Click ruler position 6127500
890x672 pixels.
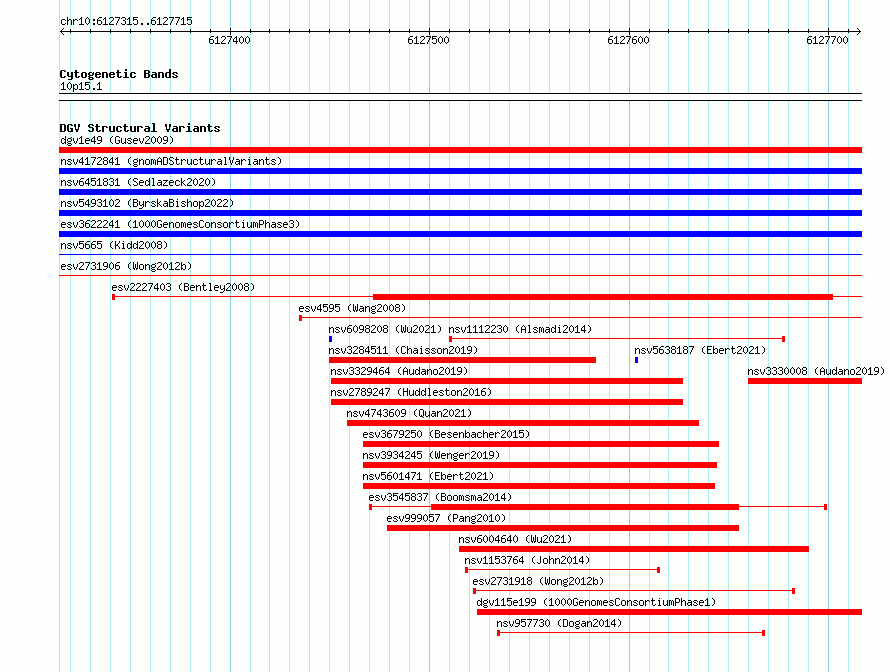tap(429, 40)
